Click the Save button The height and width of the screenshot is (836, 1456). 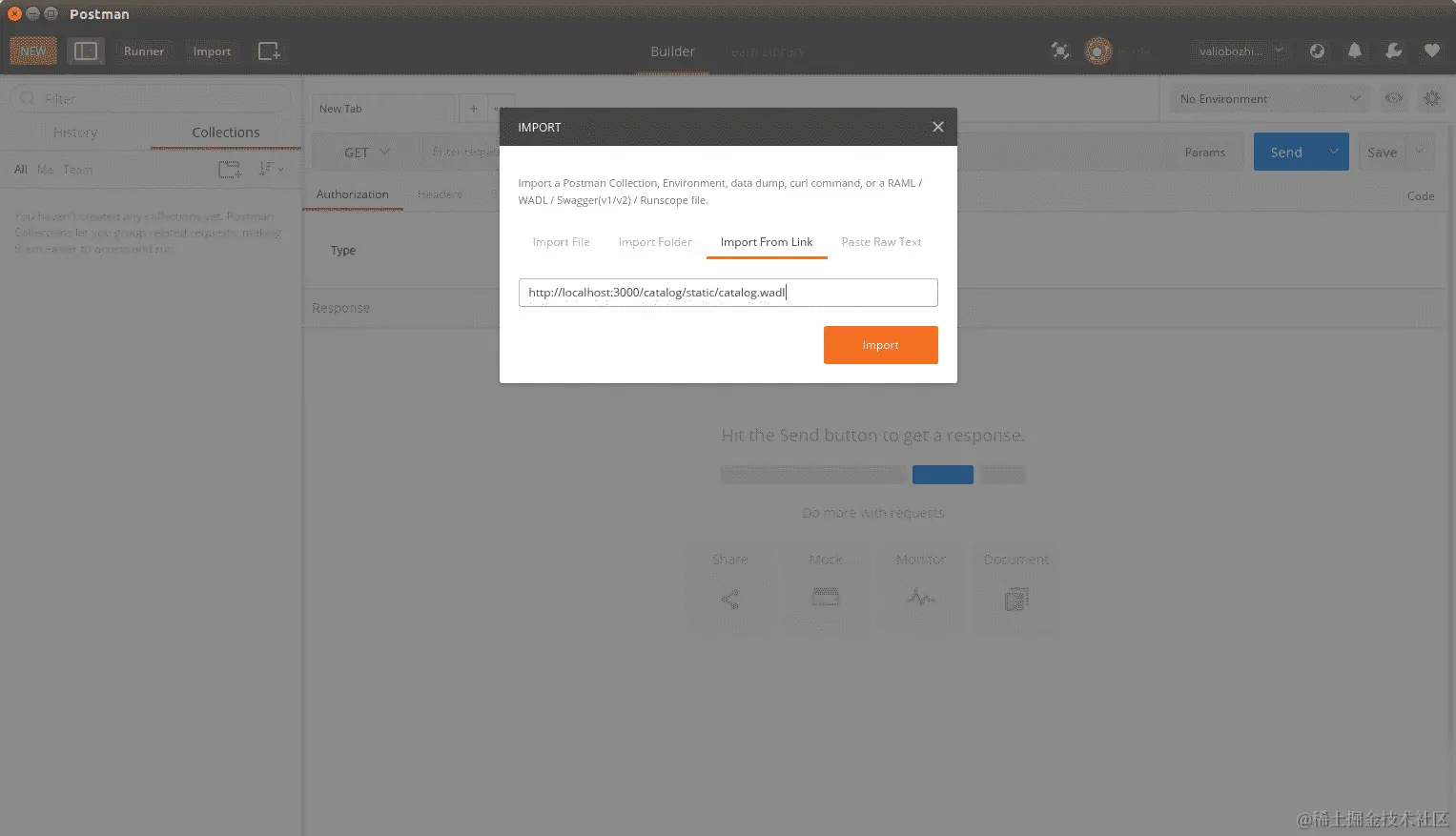pyautogui.click(x=1382, y=153)
